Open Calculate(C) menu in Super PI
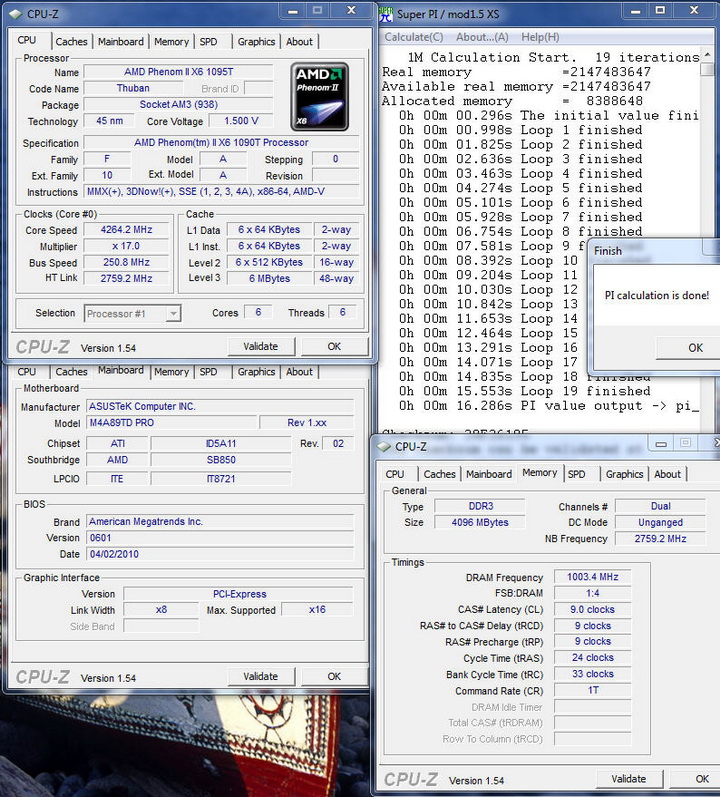720x797 pixels. coord(414,37)
